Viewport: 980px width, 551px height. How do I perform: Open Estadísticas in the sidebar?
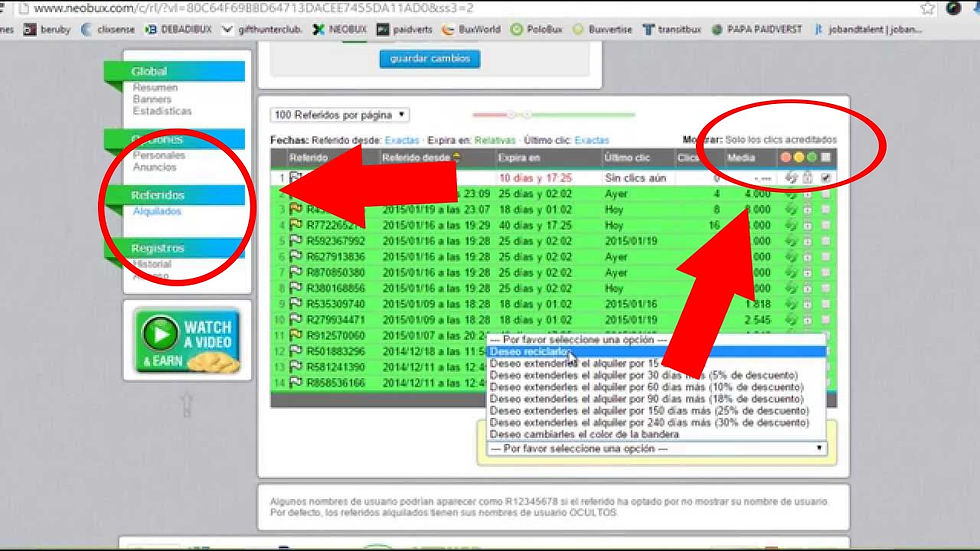click(162, 111)
